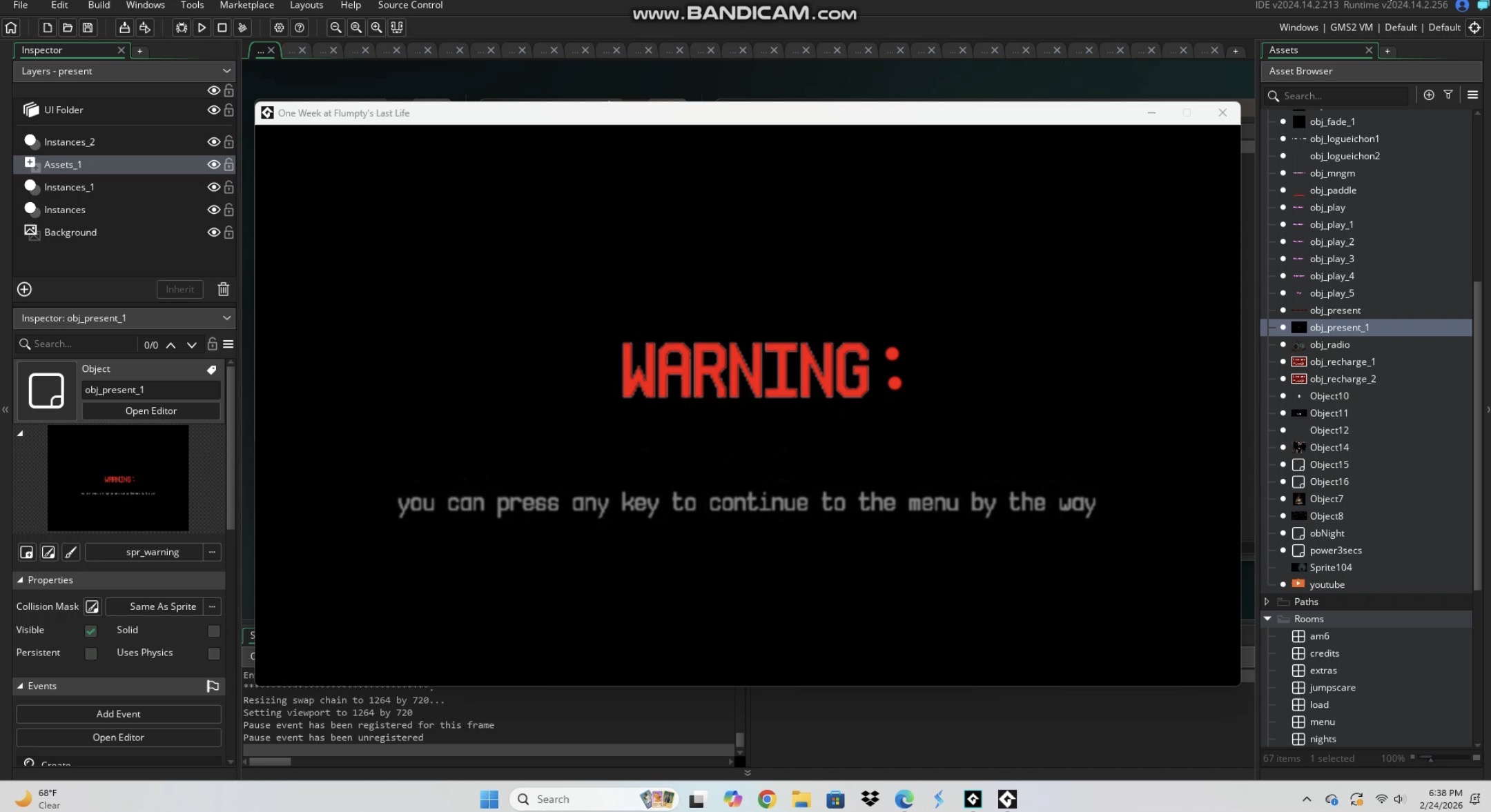Screen dimensions: 1491x812
Task: Open the Marketplace menu
Action: click(x=246, y=6)
